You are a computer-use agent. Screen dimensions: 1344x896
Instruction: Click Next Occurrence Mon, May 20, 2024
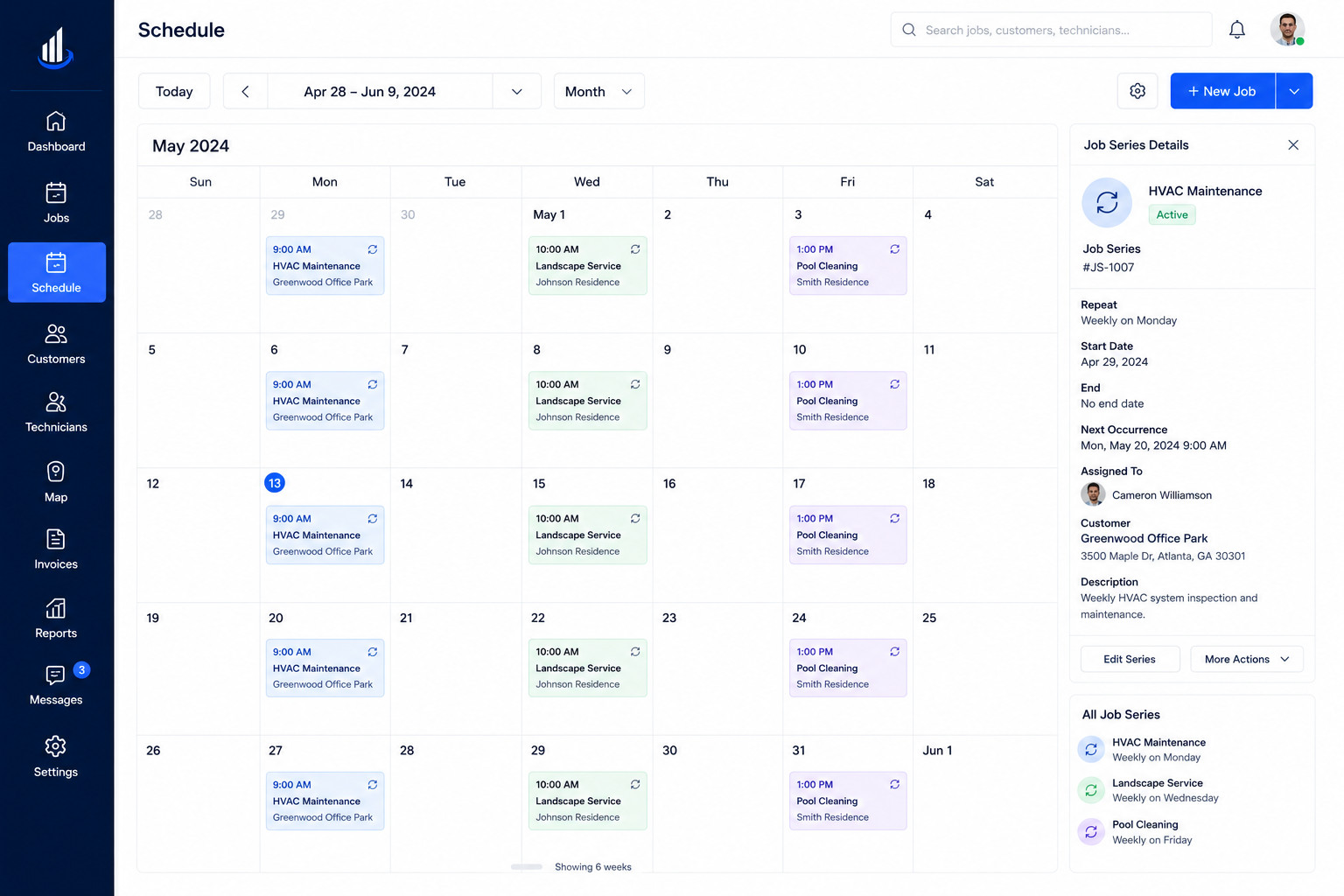[x=1153, y=445]
